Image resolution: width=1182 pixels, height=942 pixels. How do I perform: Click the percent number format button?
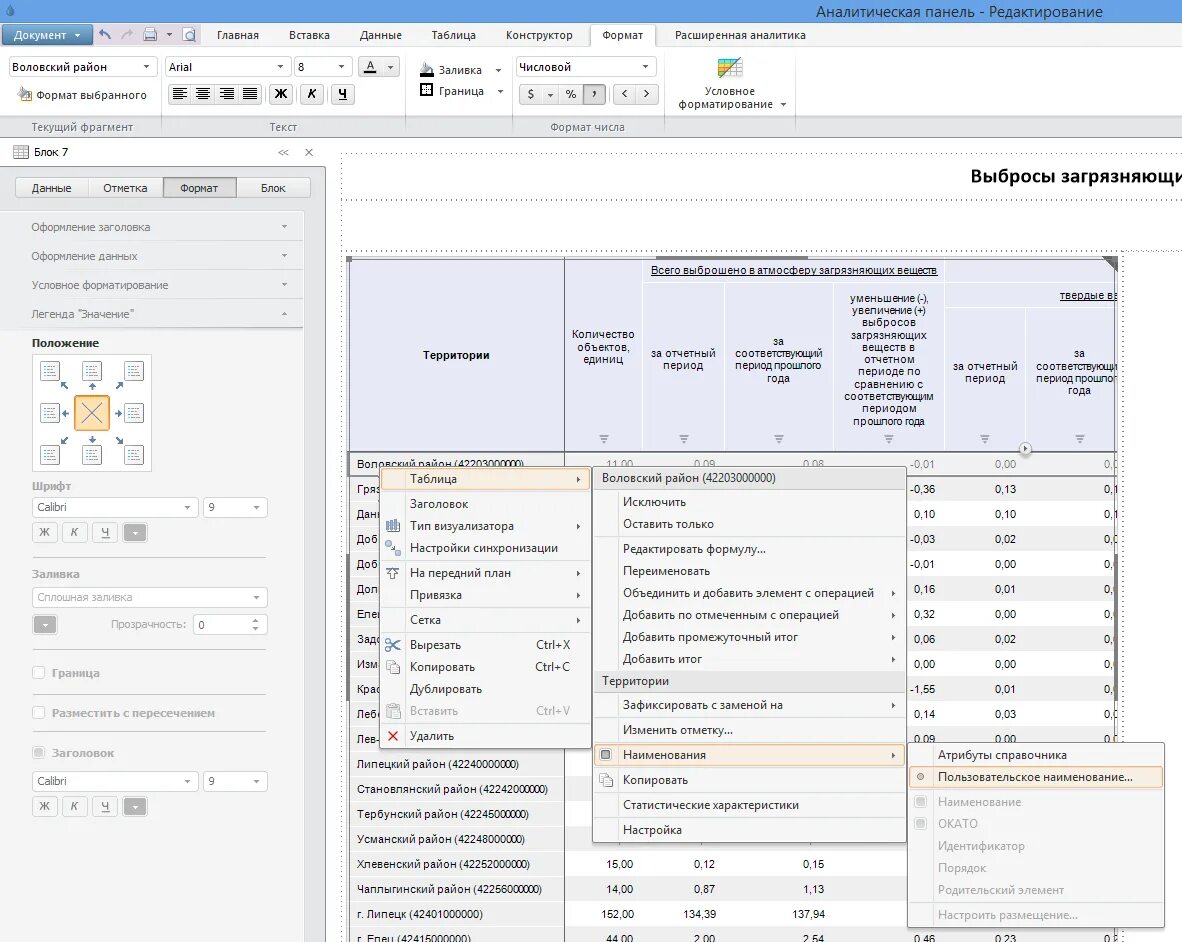point(570,94)
